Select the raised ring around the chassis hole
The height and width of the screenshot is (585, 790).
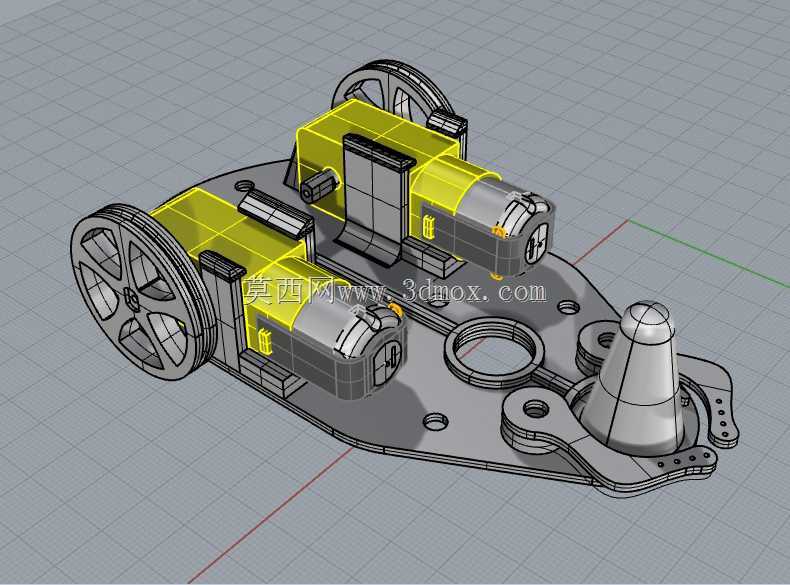point(494,352)
